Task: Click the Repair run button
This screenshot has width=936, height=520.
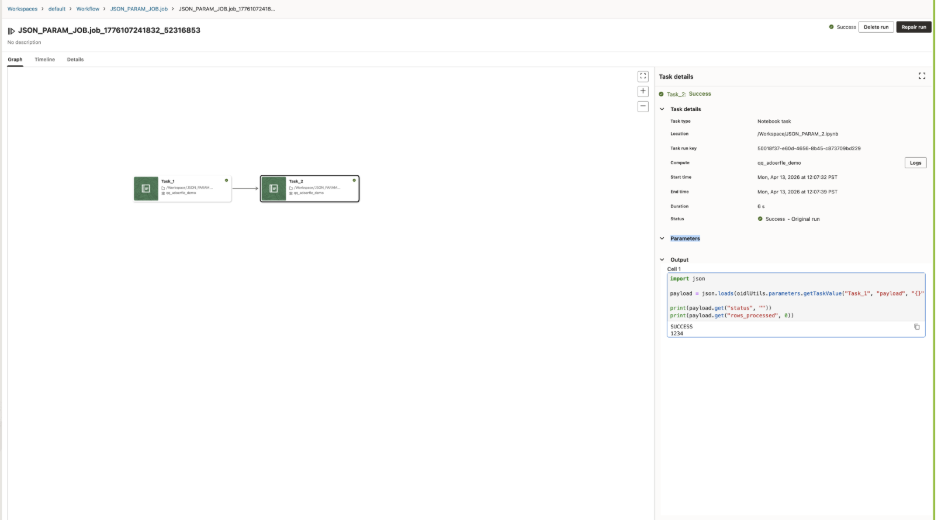Action: click(914, 27)
